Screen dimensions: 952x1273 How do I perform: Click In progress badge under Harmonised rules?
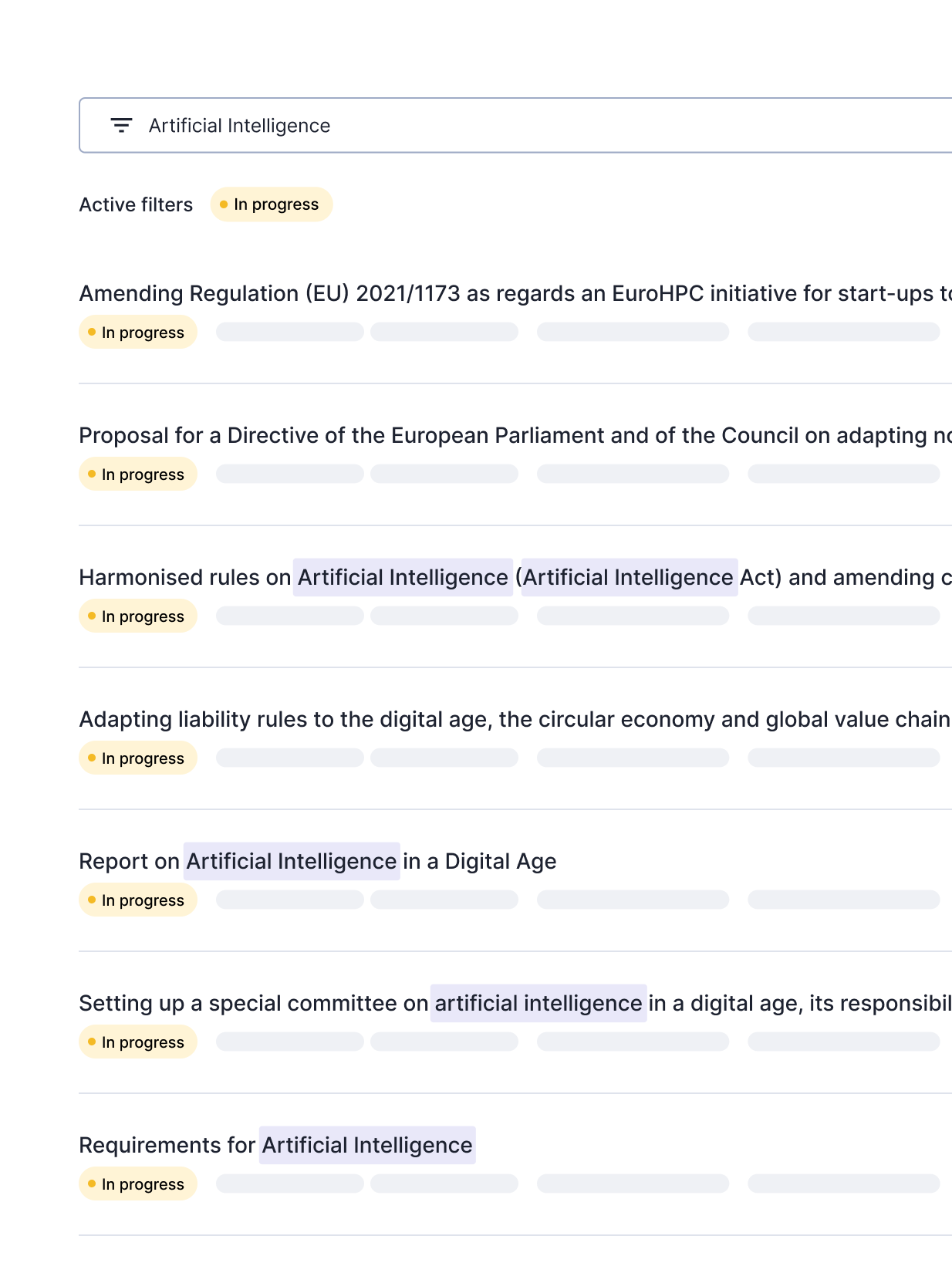click(x=138, y=616)
